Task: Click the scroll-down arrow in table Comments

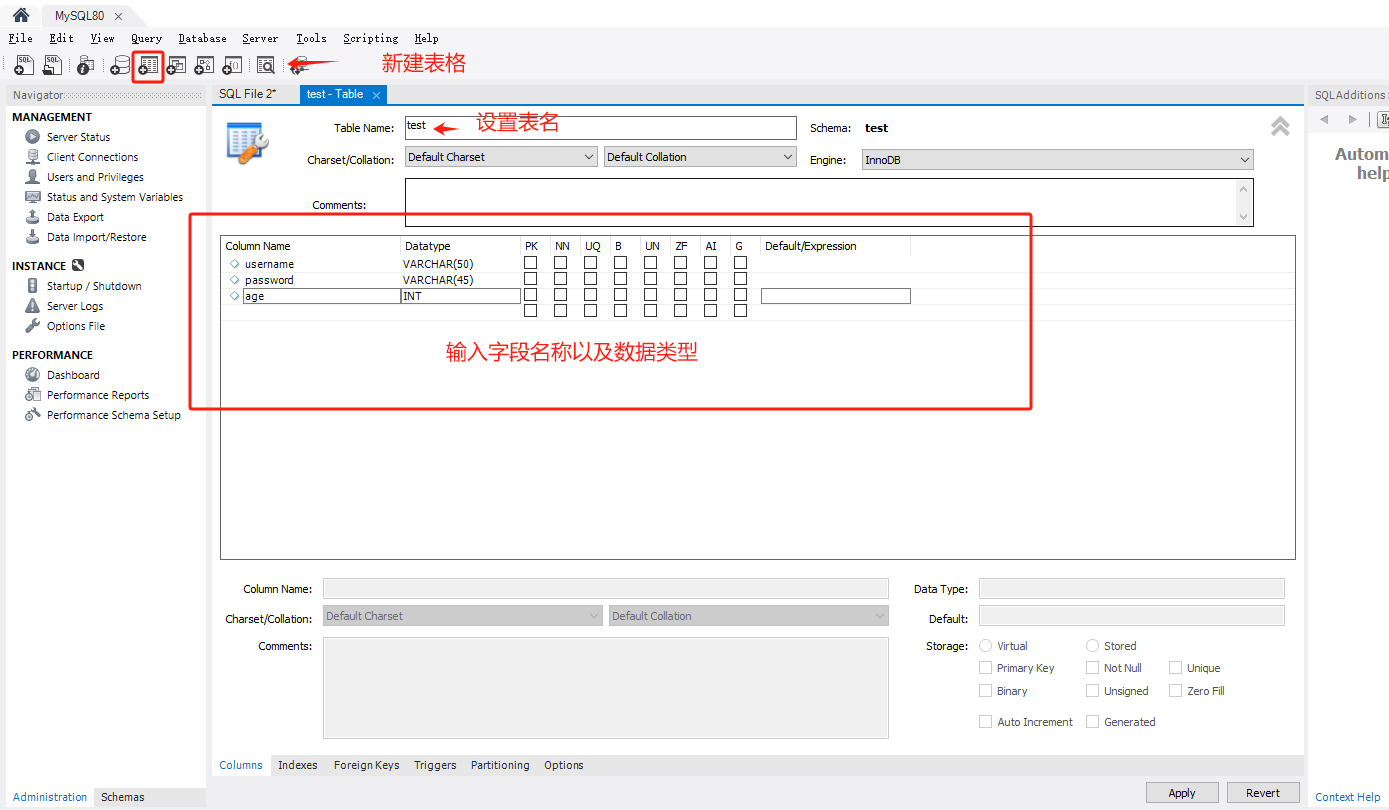Action: tap(1244, 217)
